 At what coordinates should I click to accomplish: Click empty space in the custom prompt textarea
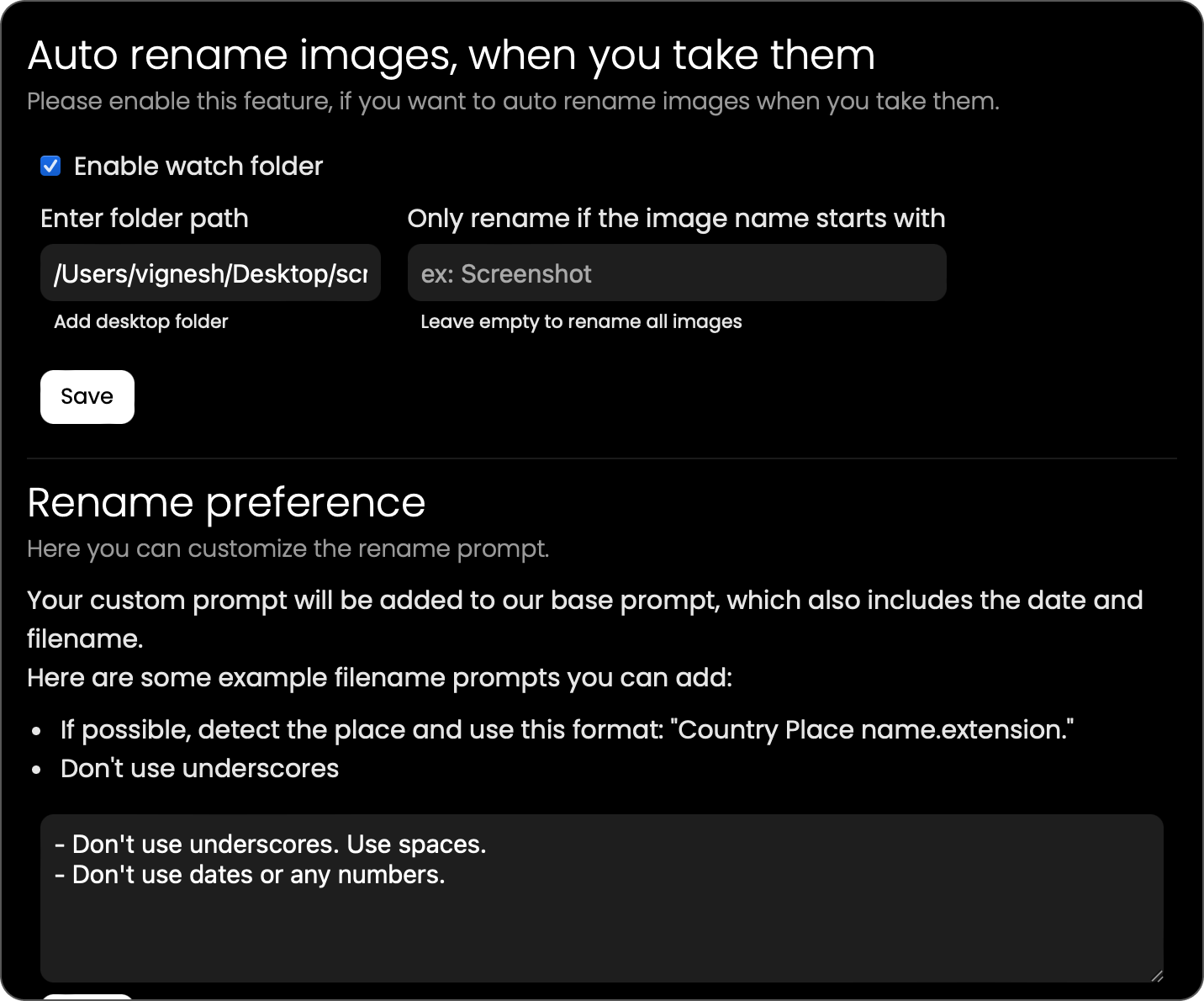tap(601, 934)
